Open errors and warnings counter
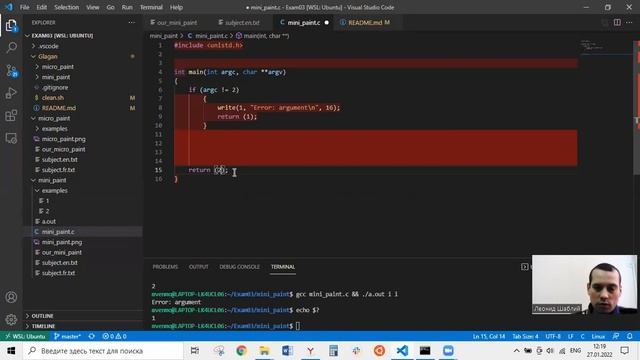The image size is (640, 360). 114,336
